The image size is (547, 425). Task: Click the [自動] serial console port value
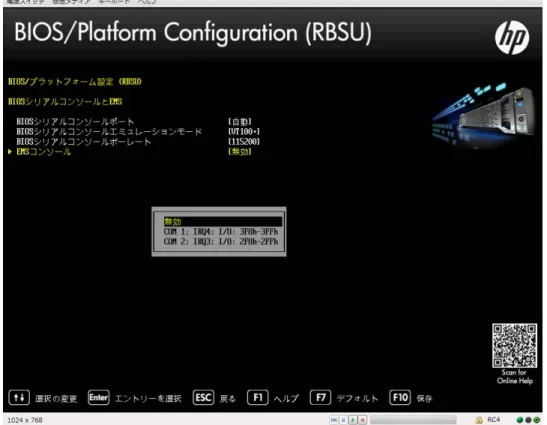click(x=240, y=122)
